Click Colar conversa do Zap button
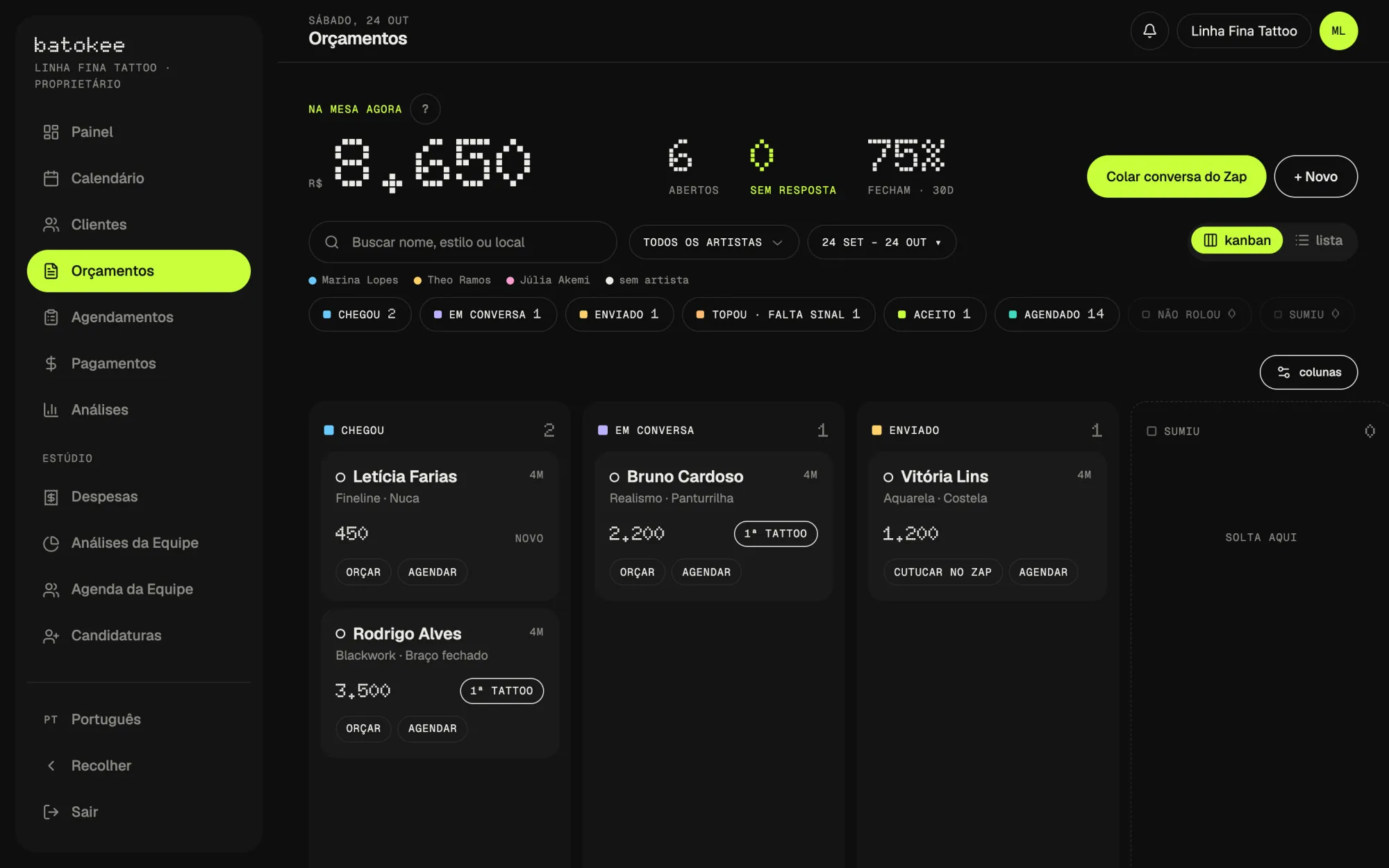 pos(1176,176)
